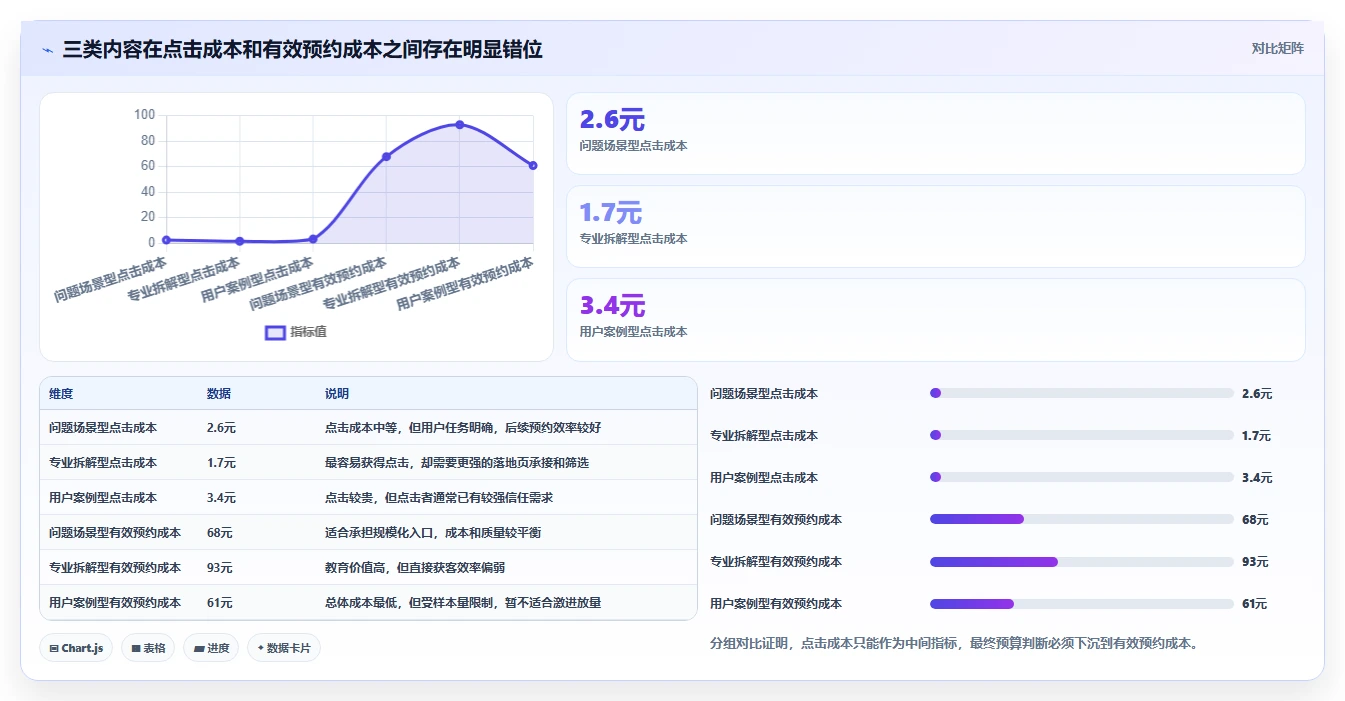Screen dimensions: 1345x701
Task: Click table cell 专业拆解型有效预约成本
Action: 115,568
